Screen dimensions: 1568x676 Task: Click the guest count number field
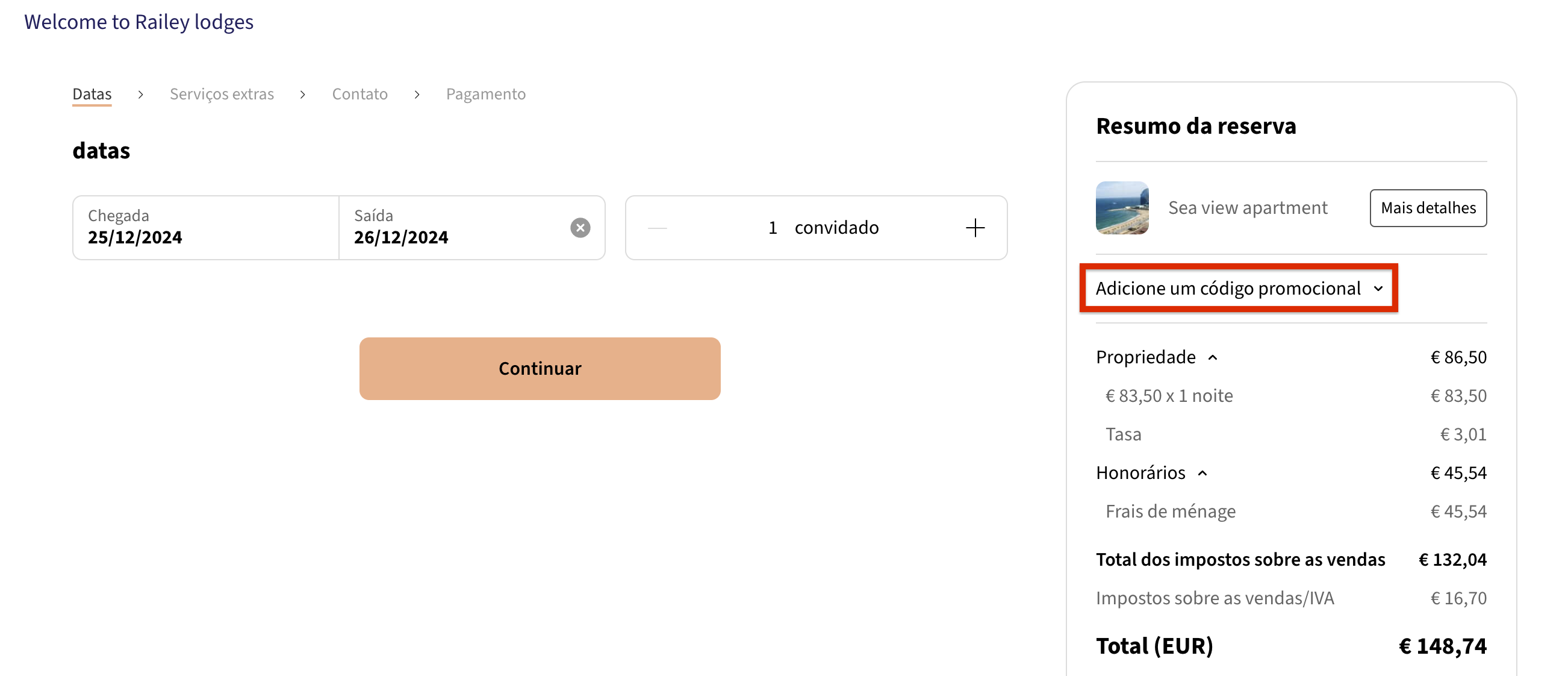pyautogui.click(x=773, y=228)
